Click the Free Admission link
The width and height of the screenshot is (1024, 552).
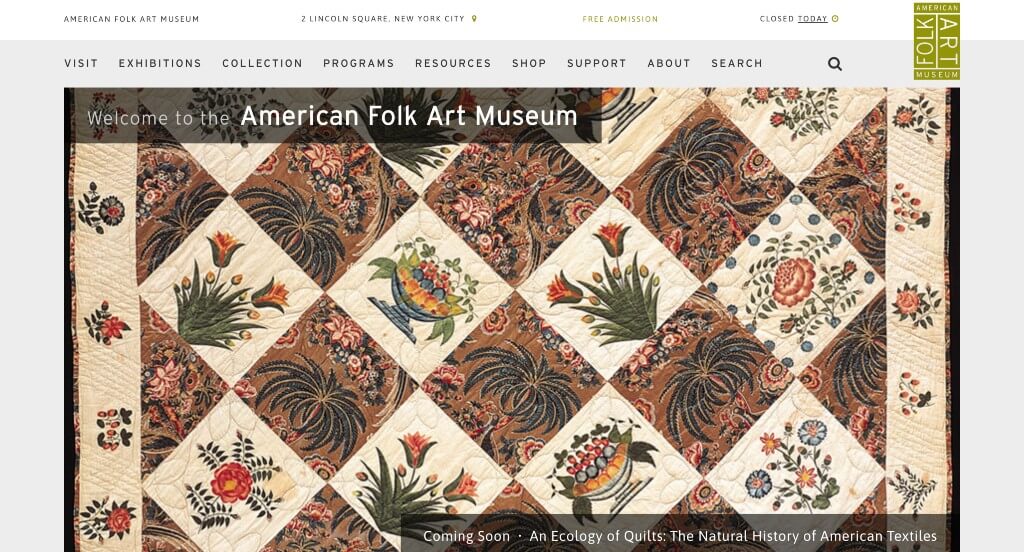coord(620,19)
